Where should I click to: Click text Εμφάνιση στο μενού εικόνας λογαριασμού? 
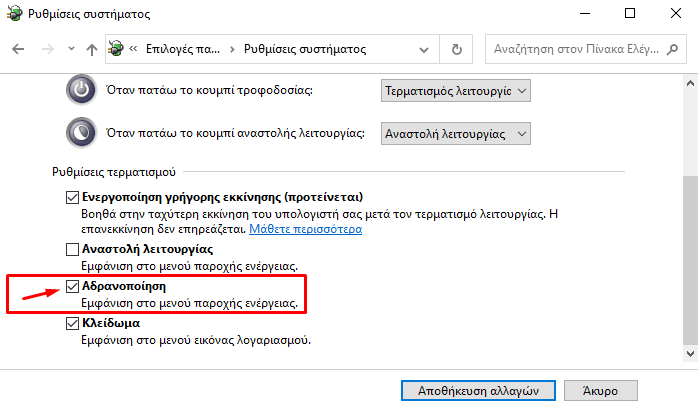(x=196, y=340)
